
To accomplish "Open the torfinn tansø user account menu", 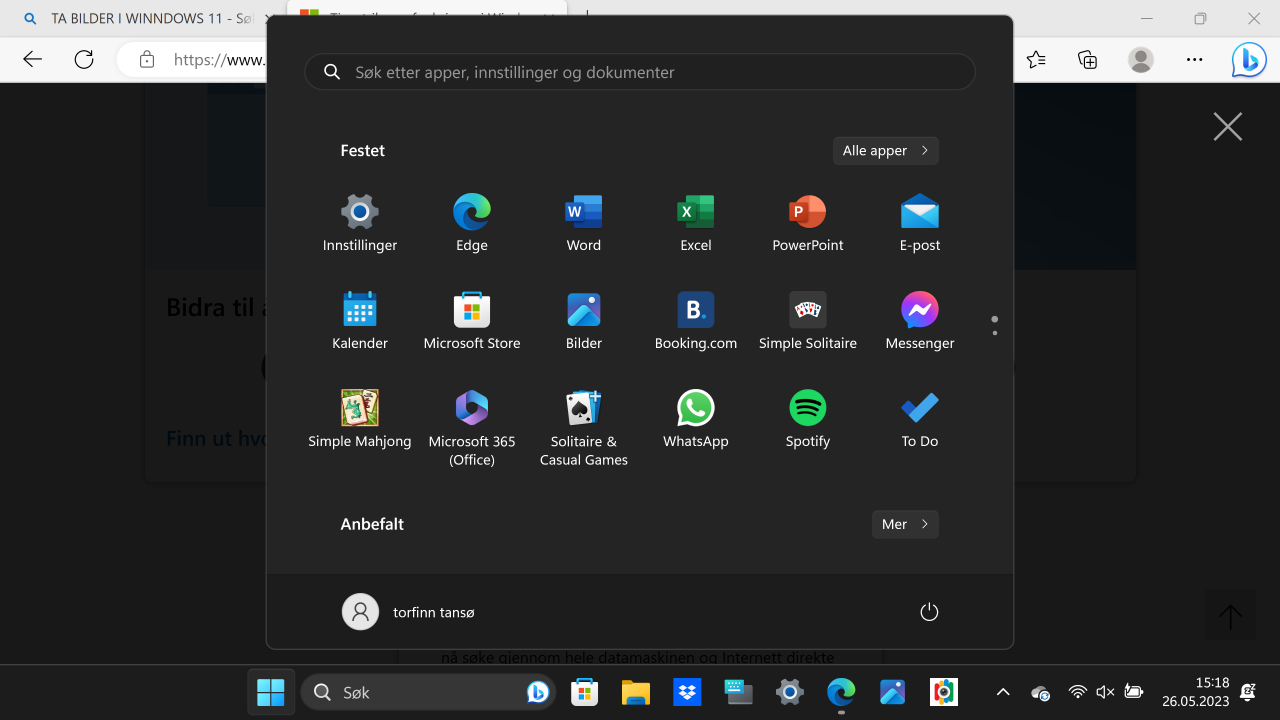I will tap(409, 612).
